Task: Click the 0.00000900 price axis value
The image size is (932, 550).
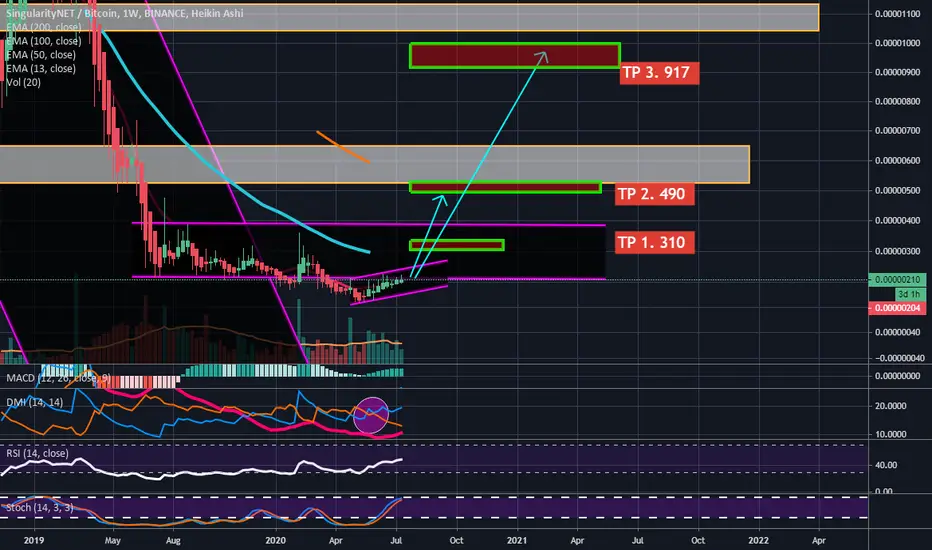Action: [x=898, y=73]
